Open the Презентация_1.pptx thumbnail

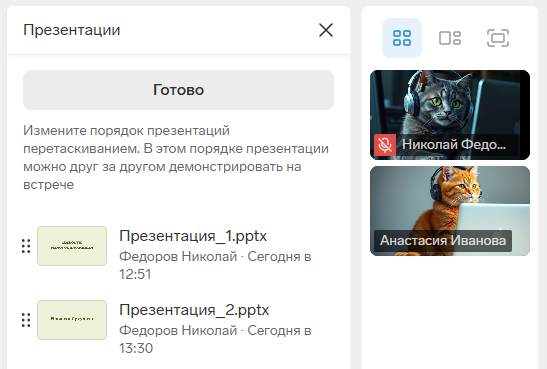click(72, 246)
